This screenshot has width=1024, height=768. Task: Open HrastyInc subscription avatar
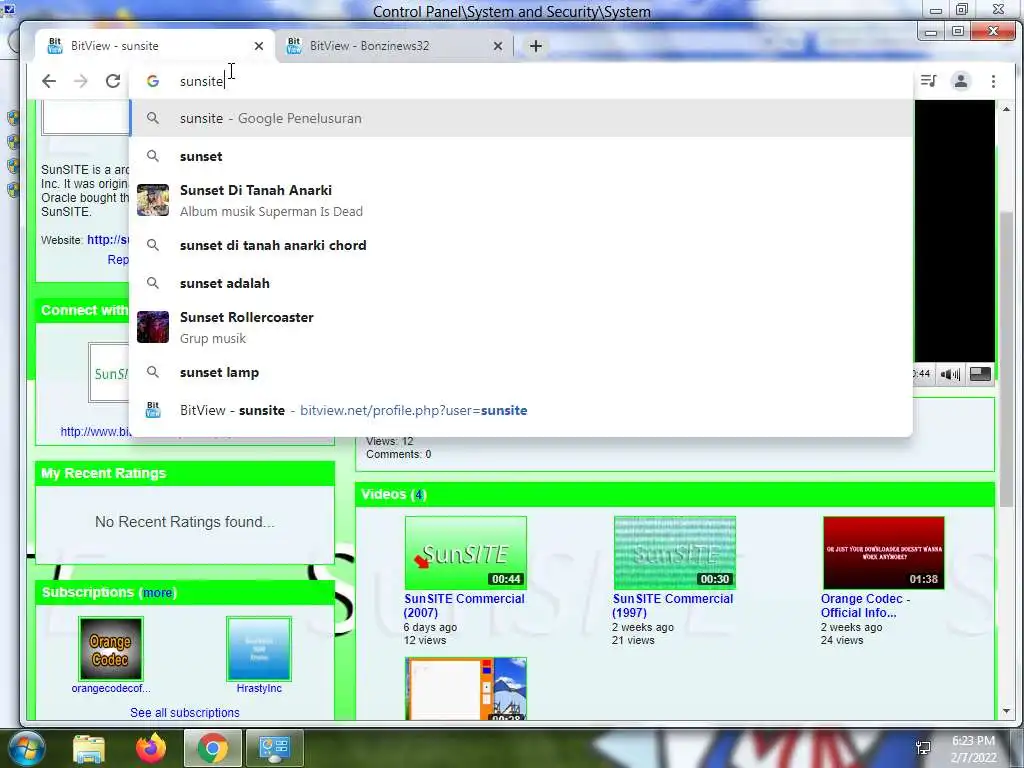[259, 649]
